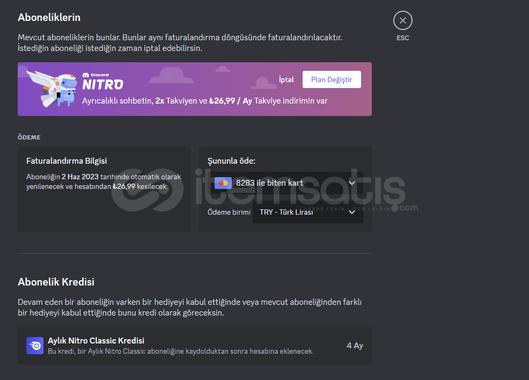Close settings with the ESC X icon
This screenshot has width=529, height=380.
[x=402, y=21]
